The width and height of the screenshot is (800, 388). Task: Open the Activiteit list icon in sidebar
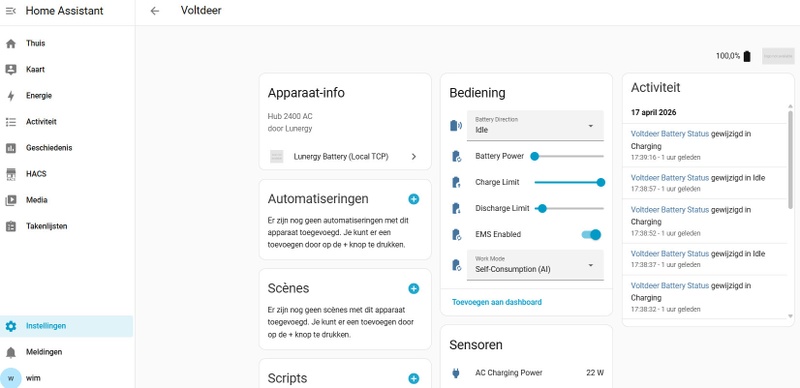point(11,122)
